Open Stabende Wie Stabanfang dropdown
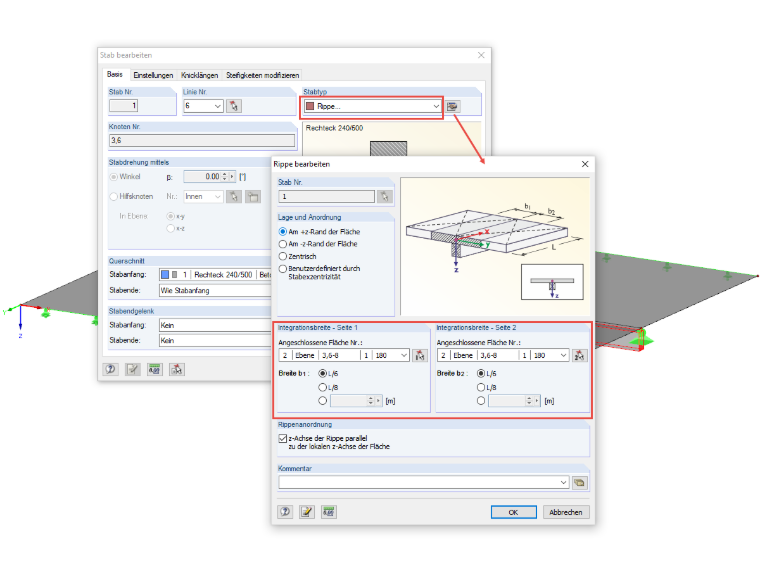This screenshot has height=570, width=760. point(216,290)
